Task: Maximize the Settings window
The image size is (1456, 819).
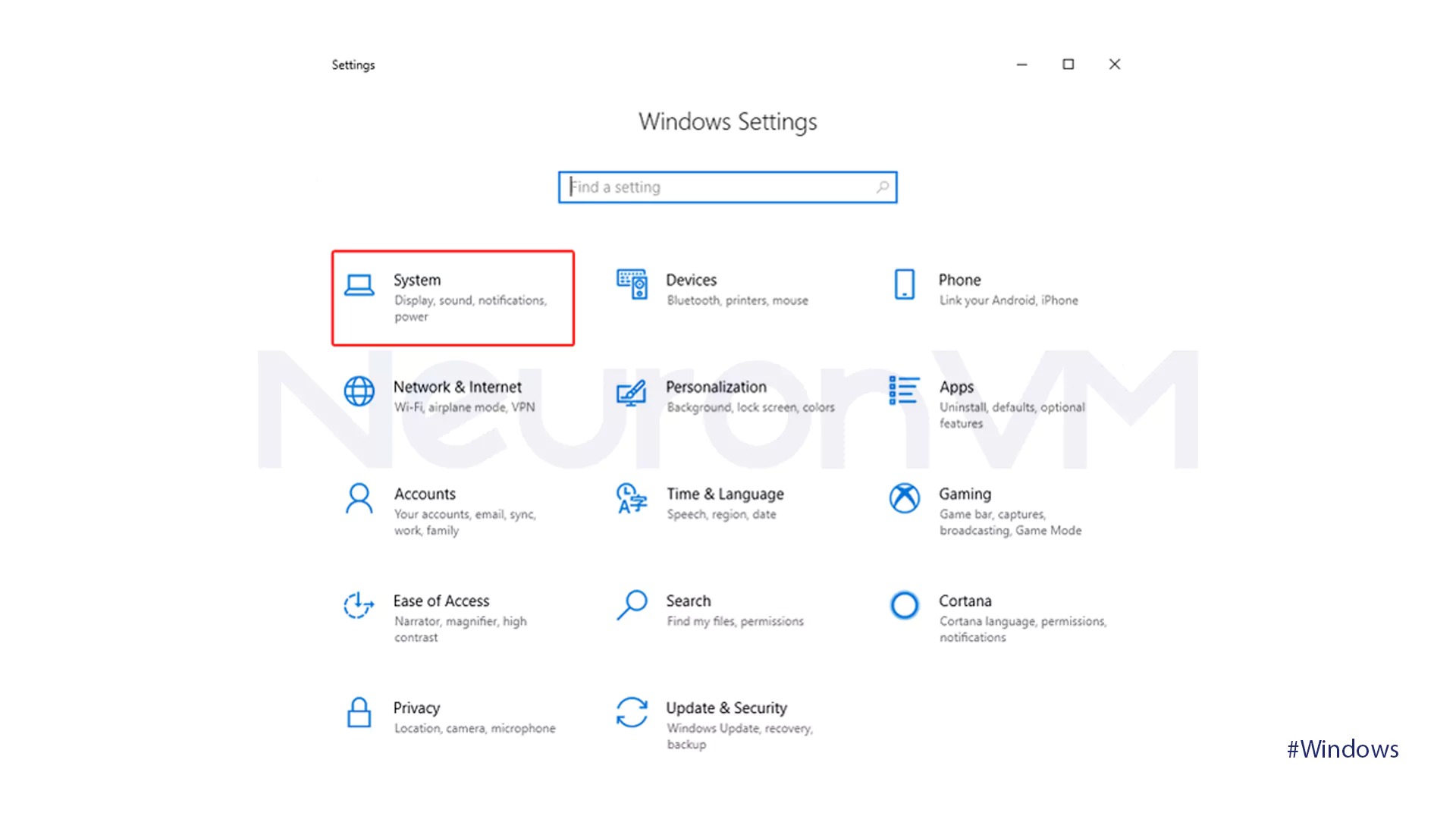Action: coord(1068,64)
